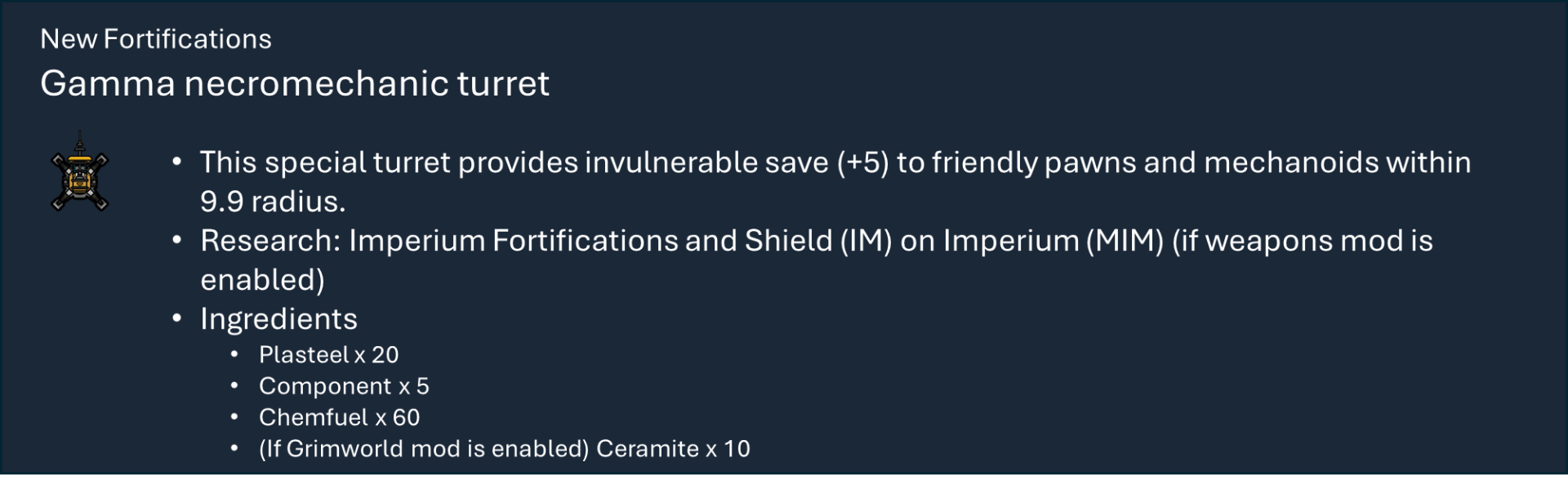The image size is (1568, 480).
Task: Select the "Ingredients" label
Action: point(278,319)
